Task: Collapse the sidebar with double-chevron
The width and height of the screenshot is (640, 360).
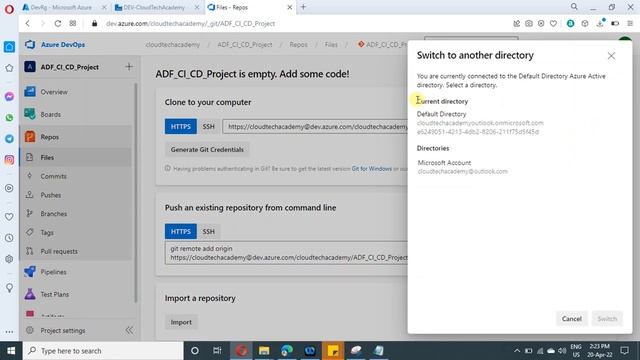Action: 129,330
